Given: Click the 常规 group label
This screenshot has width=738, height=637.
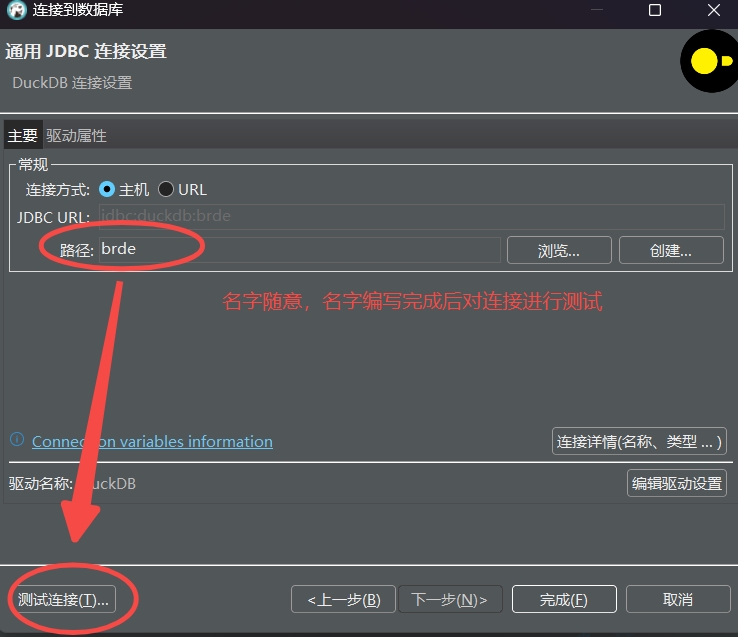Looking at the screenshot, I should tap(33, 164).
